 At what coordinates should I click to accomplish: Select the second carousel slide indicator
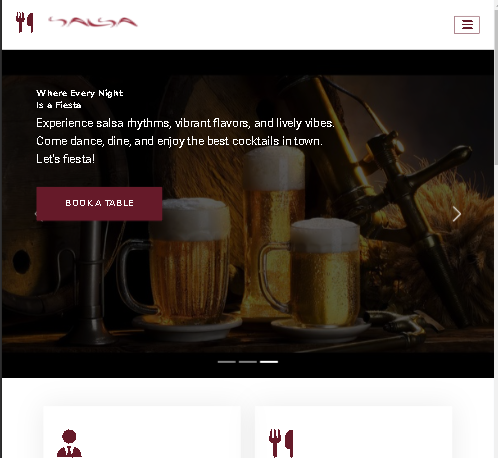248,362
